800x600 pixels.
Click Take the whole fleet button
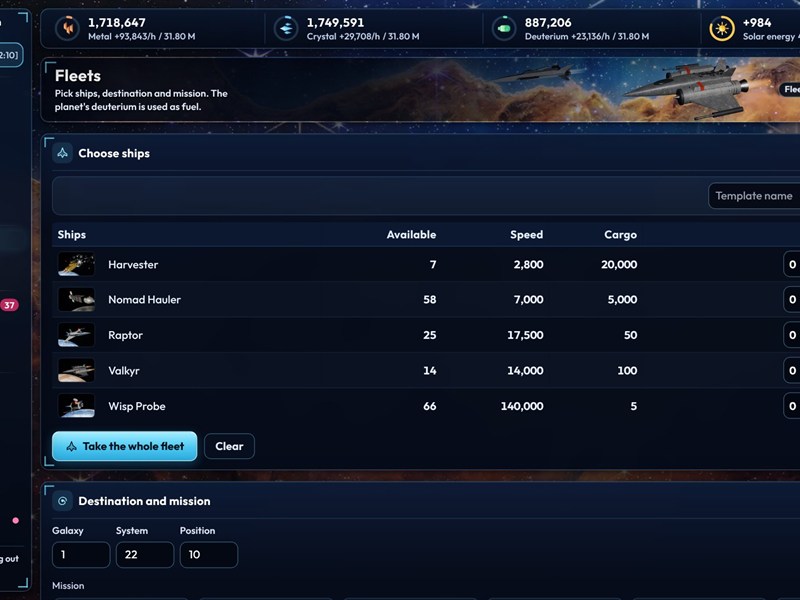tap(124, 446)
